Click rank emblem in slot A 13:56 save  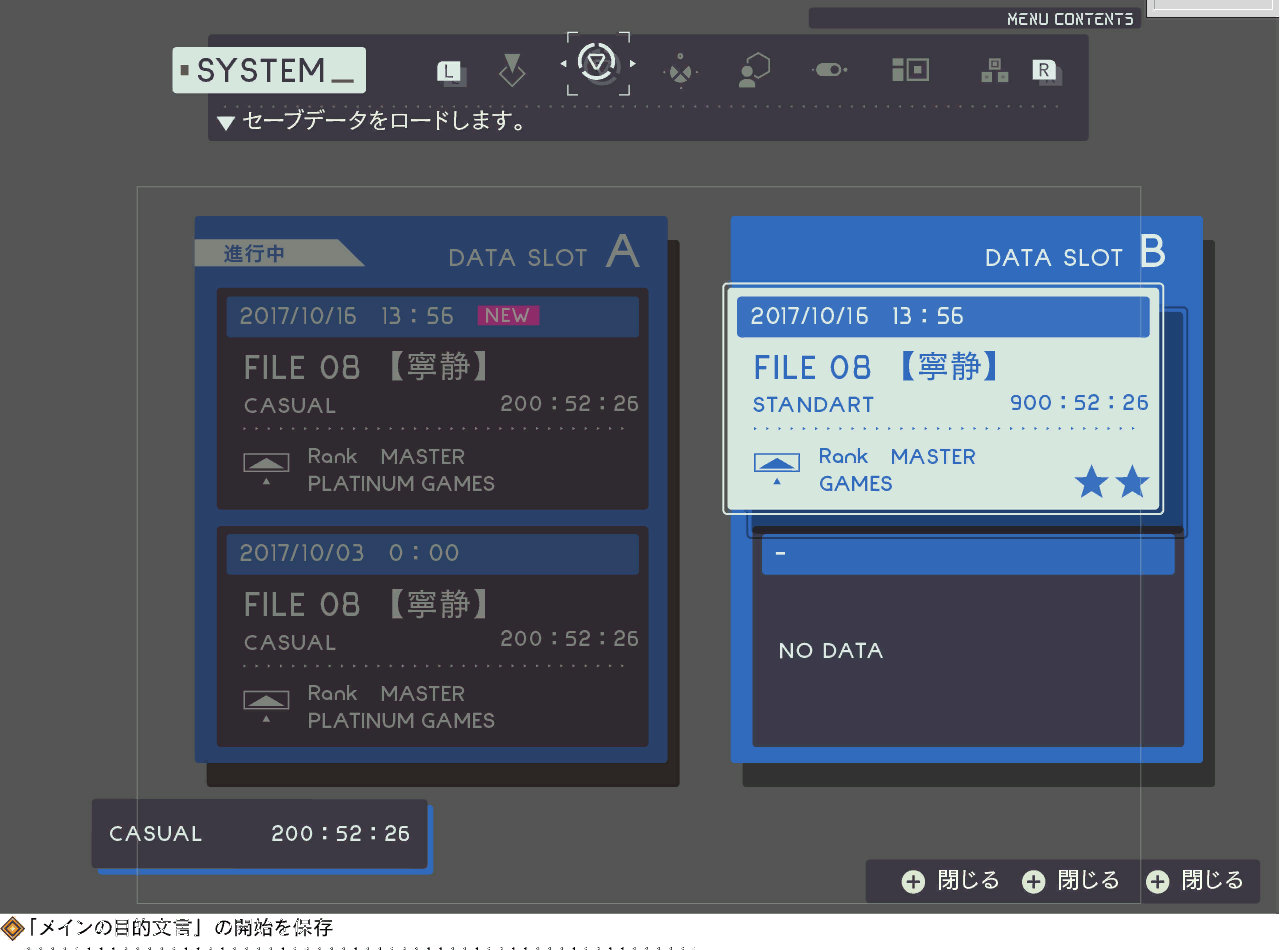tap(266, 468)
